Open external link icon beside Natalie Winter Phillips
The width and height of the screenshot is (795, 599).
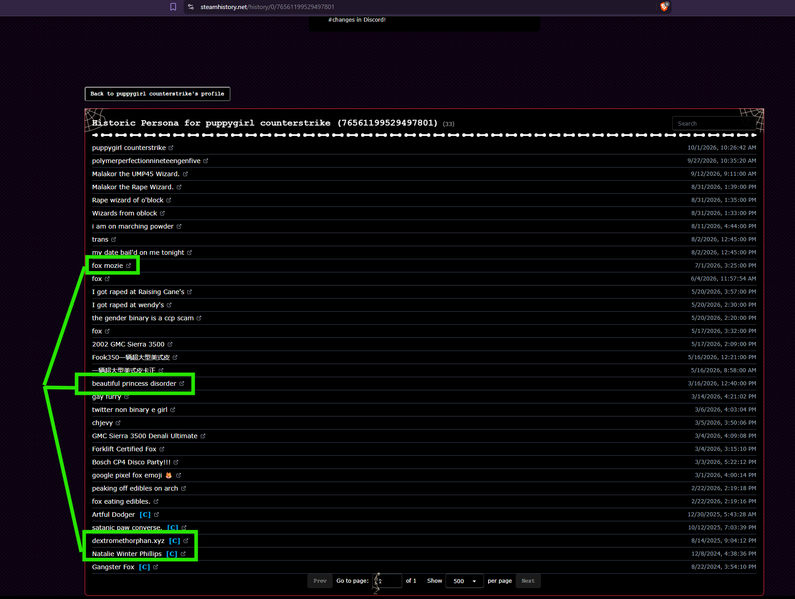click(x=183, y=554)
